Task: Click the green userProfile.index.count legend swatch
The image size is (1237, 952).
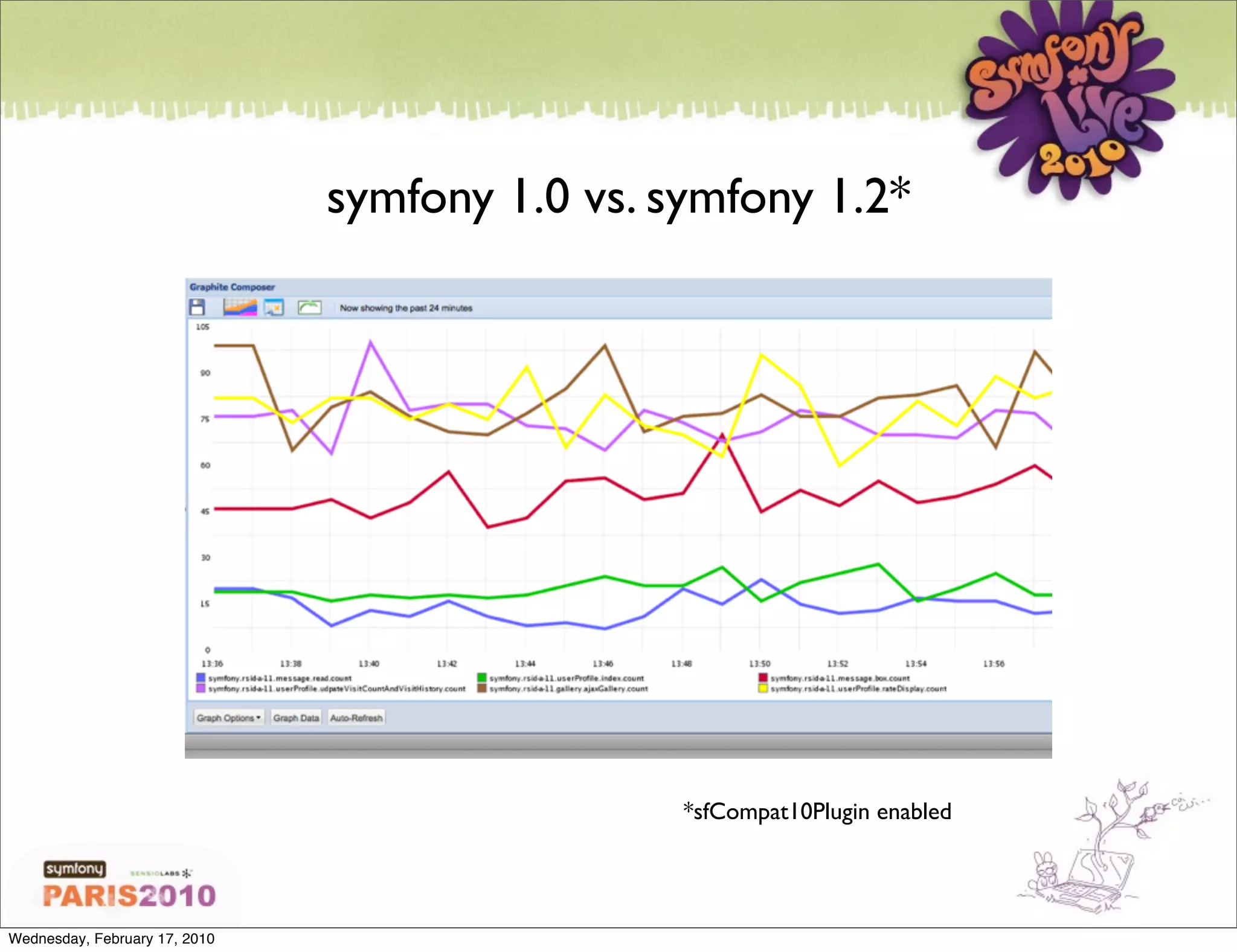Action: (x=481, y=678)
